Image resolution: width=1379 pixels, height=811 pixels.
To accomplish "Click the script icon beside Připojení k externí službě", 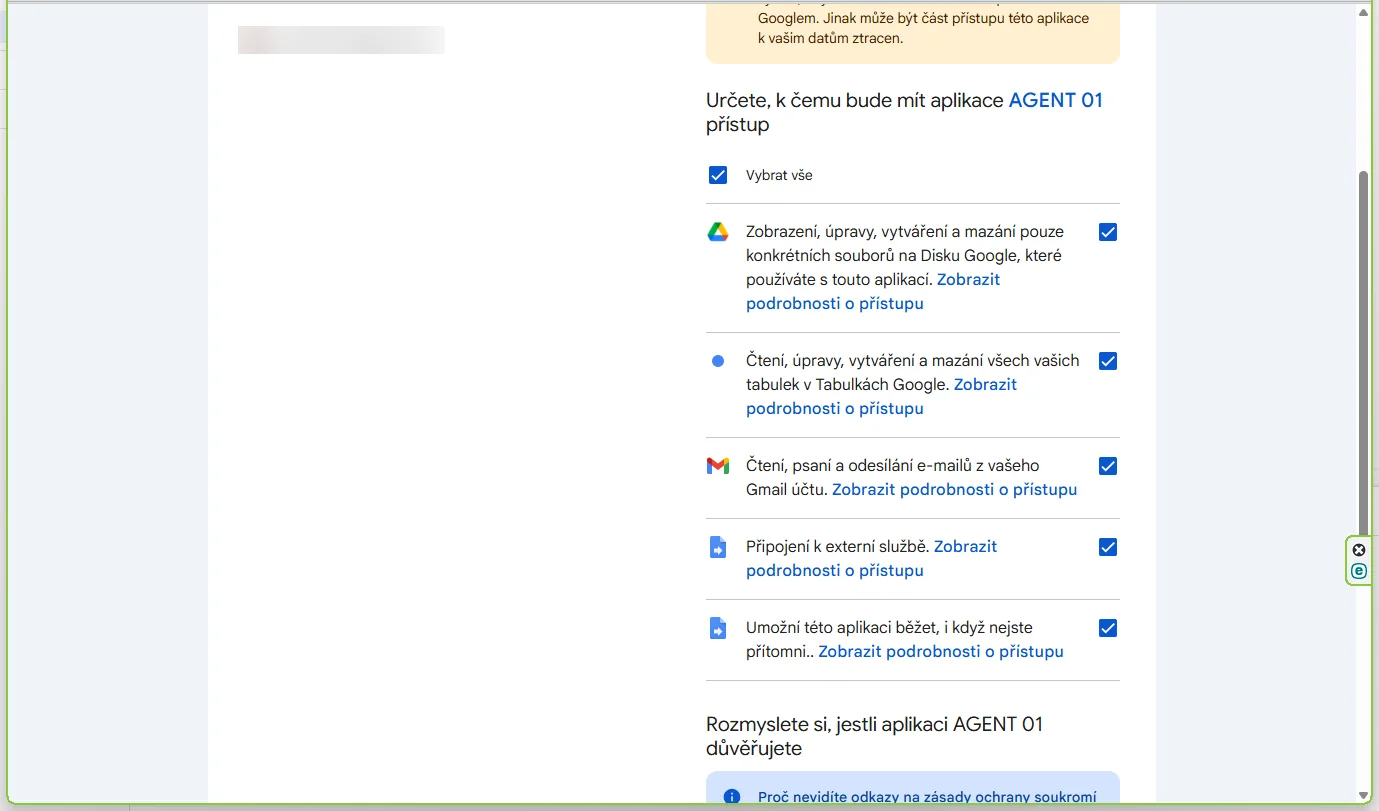I will [x=718, y=547].
